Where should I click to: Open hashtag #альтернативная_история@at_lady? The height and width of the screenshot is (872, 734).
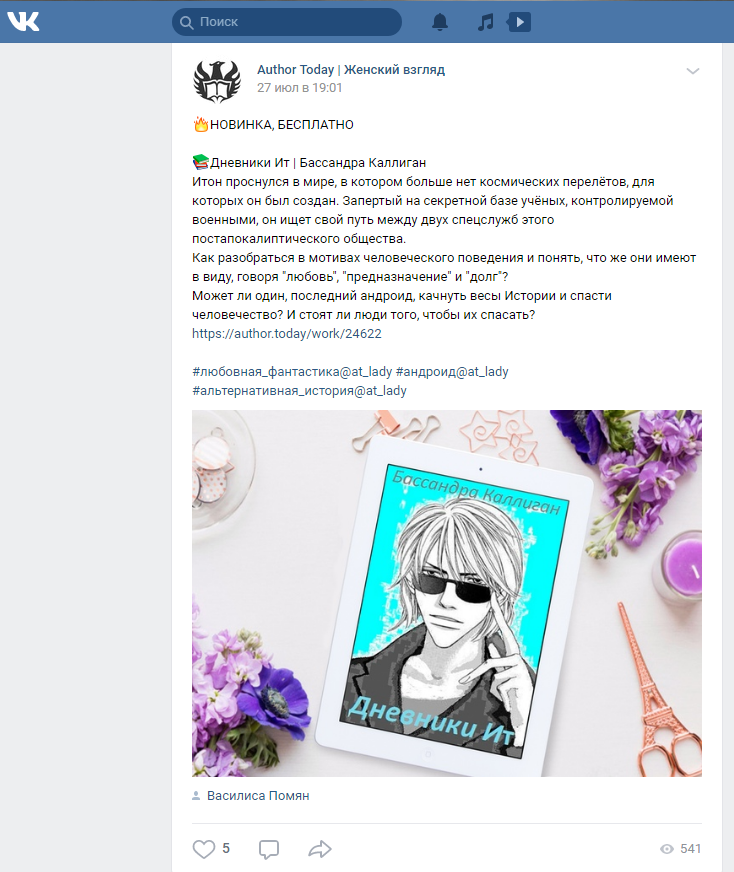point(299,391)
